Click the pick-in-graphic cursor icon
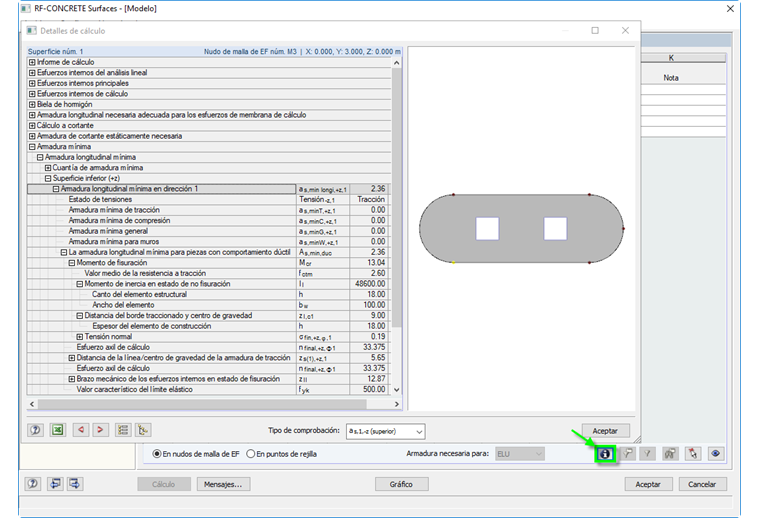The height and width of the screenshot is (518, 760). click(x=693, y=454)
